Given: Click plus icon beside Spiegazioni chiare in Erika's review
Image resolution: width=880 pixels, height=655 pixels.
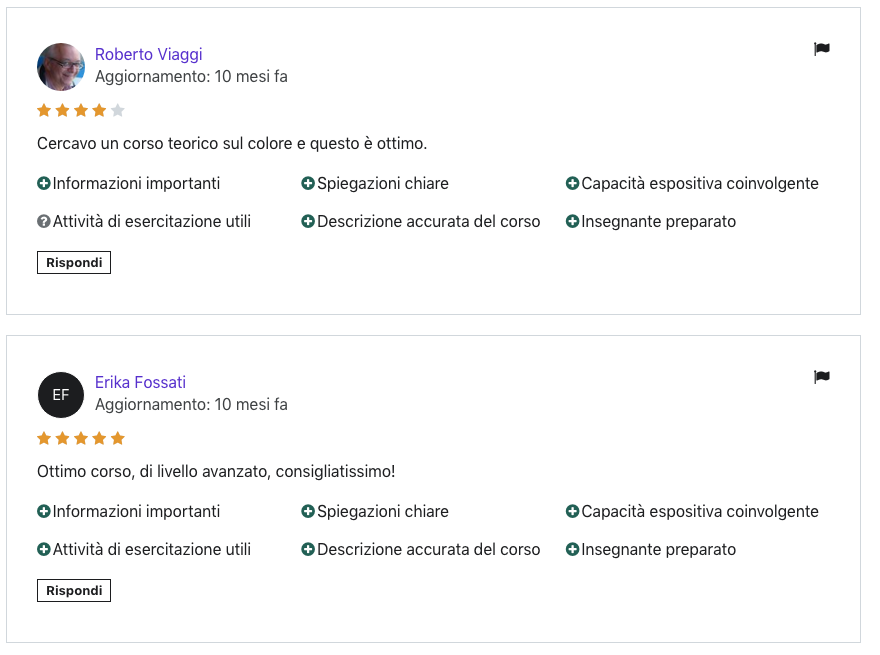Looking at the screenshot, I should (308, 511).
